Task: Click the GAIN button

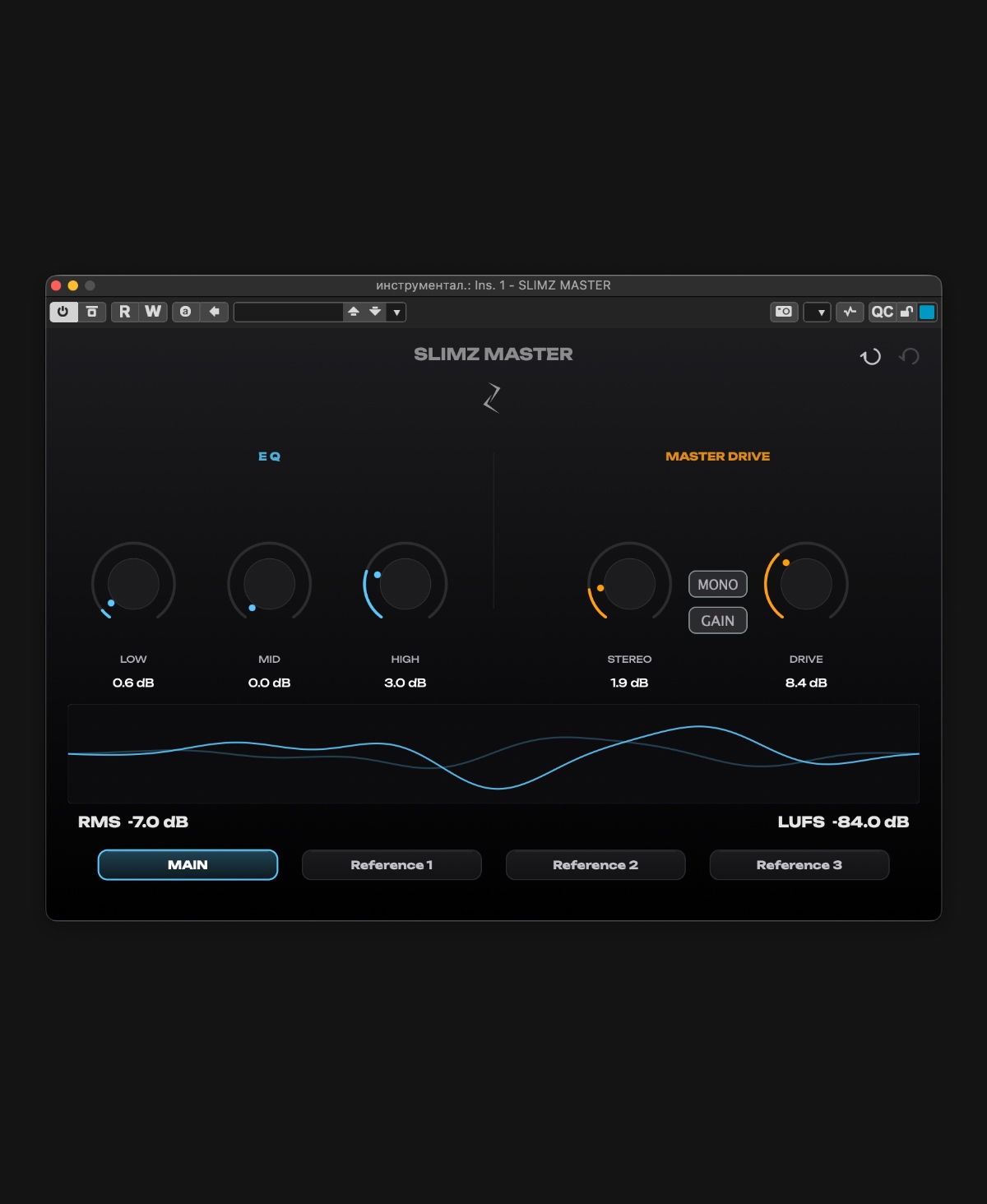Action: pyautogui.click(x=718, y=621)
